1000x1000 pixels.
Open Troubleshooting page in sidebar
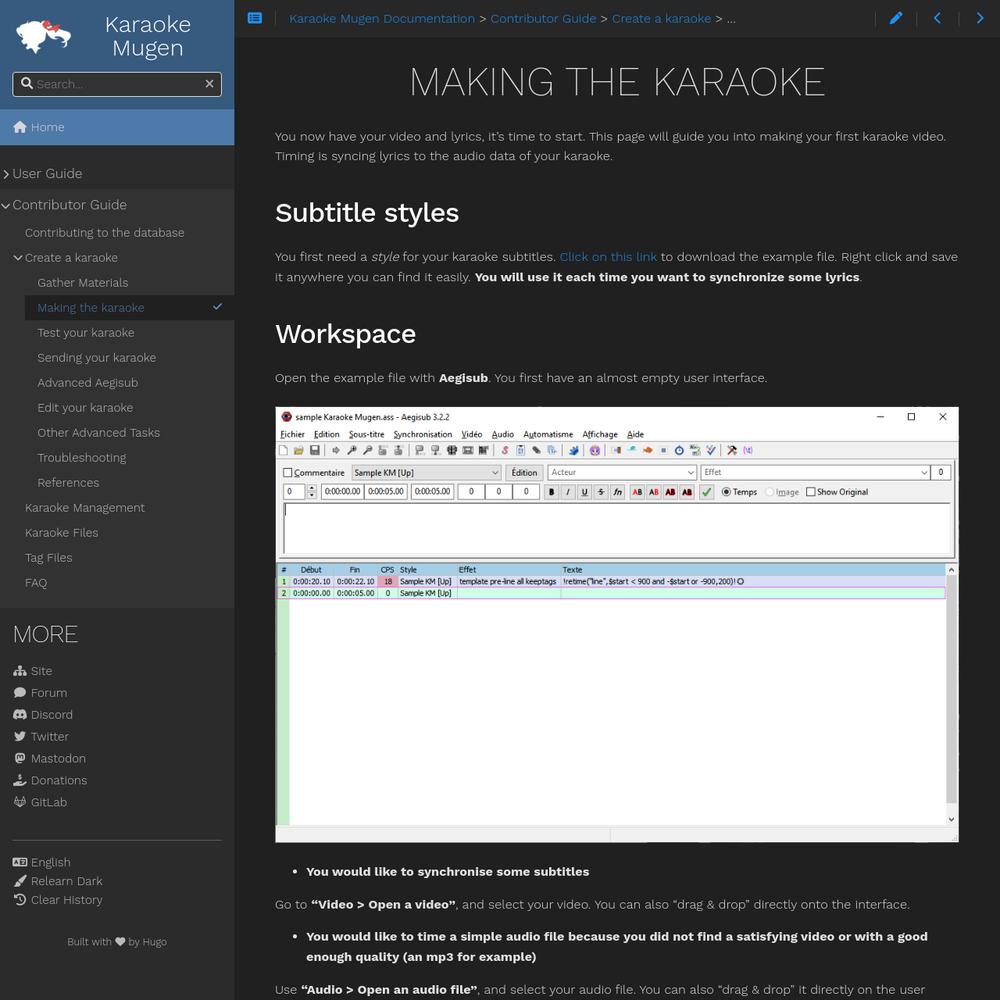82,457
